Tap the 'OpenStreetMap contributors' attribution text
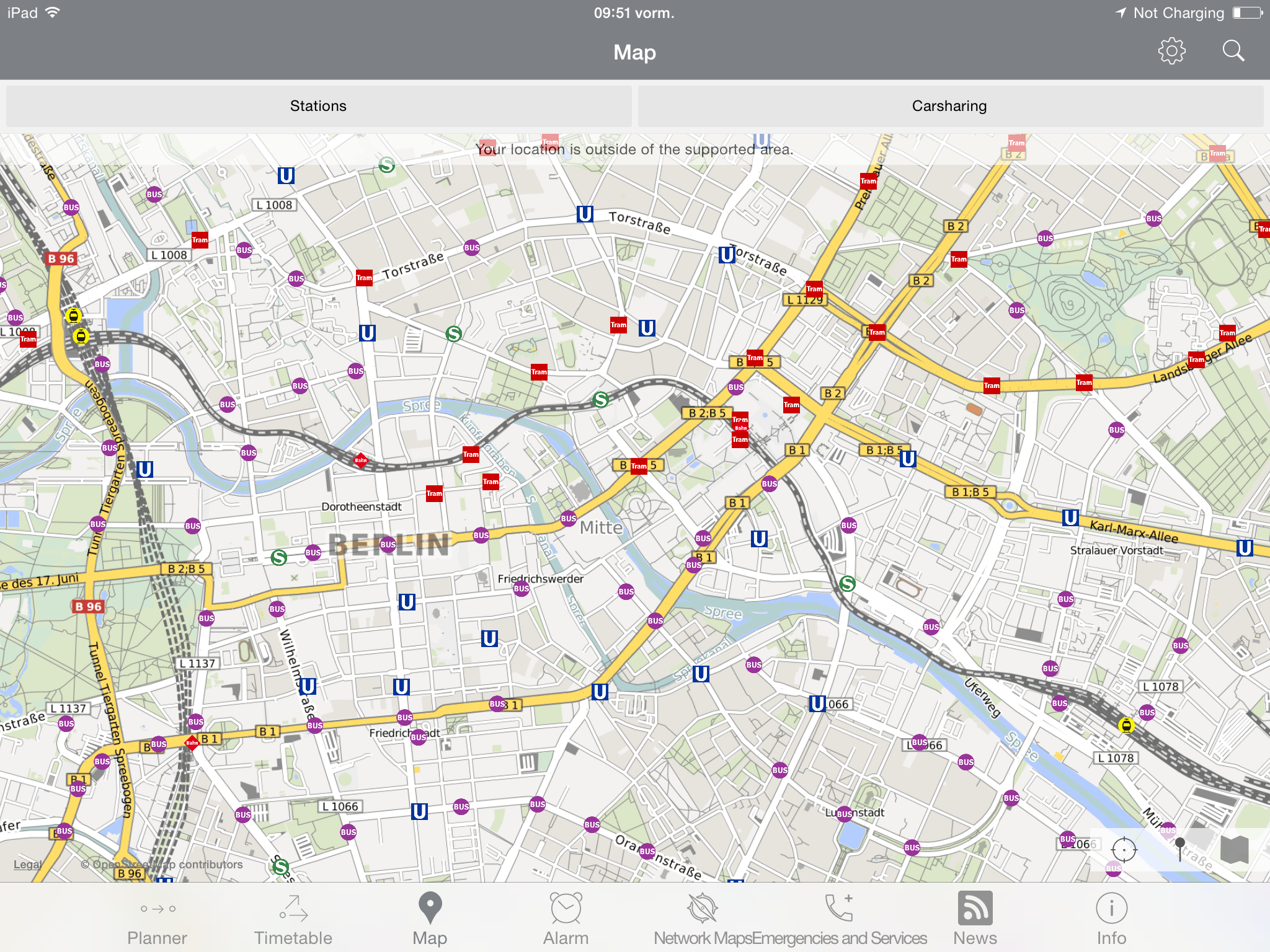The height and width of the screenshot is (952, 1270). (167, 865)
